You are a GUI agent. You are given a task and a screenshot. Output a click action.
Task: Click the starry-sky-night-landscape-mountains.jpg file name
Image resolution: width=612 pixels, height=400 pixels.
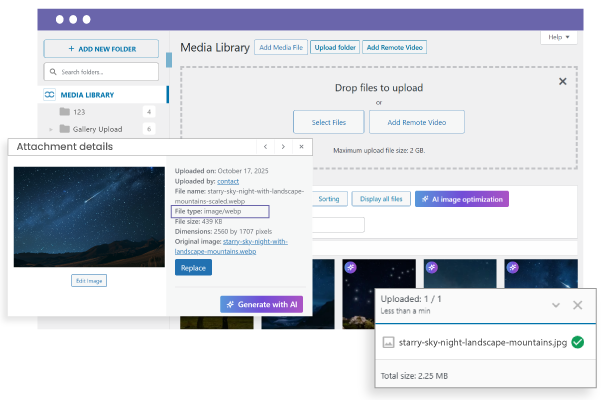[483, 343]
